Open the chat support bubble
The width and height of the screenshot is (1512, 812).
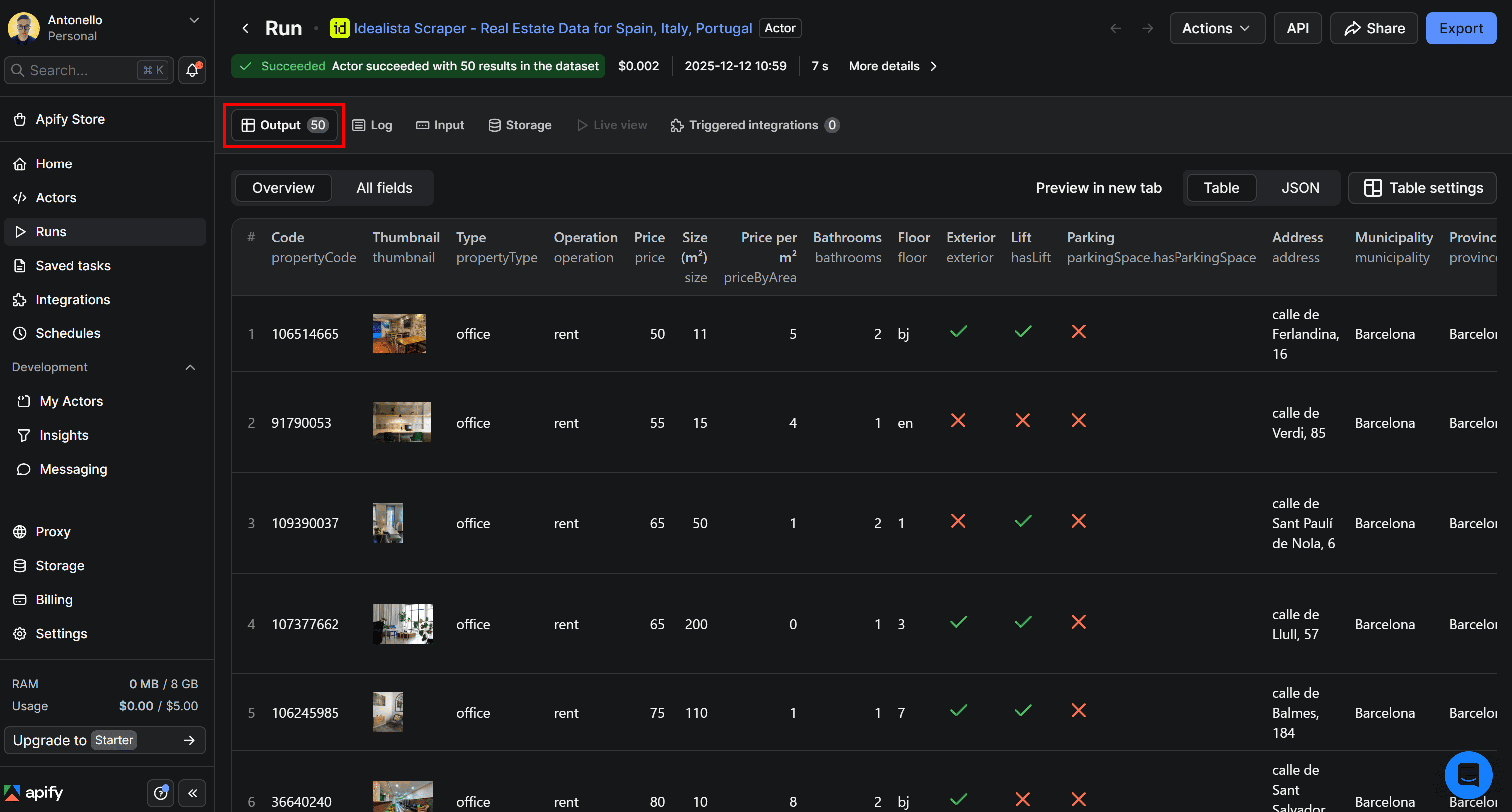[x=1468, y=775]
